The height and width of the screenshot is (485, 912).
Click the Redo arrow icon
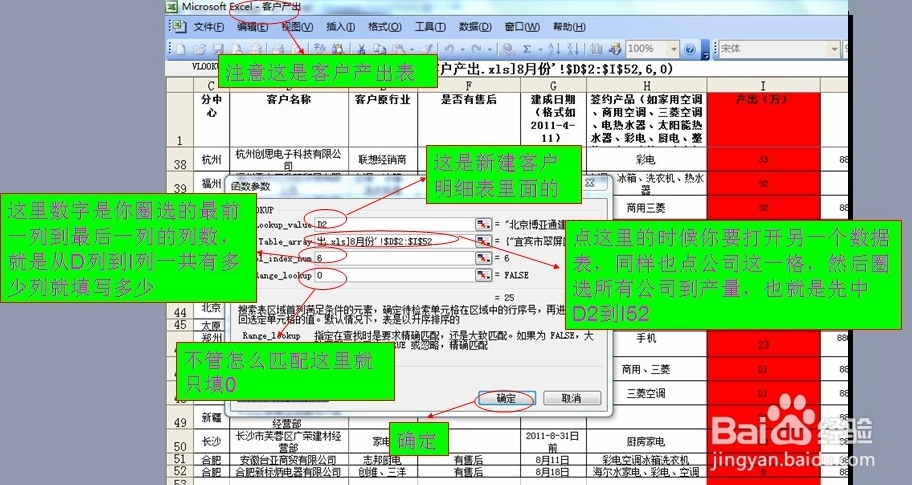coord(476,49)
